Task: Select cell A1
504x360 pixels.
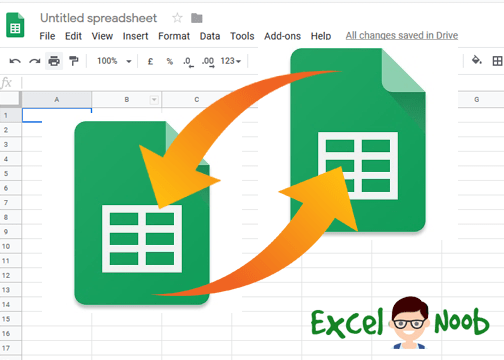Action: pos(57,115)
